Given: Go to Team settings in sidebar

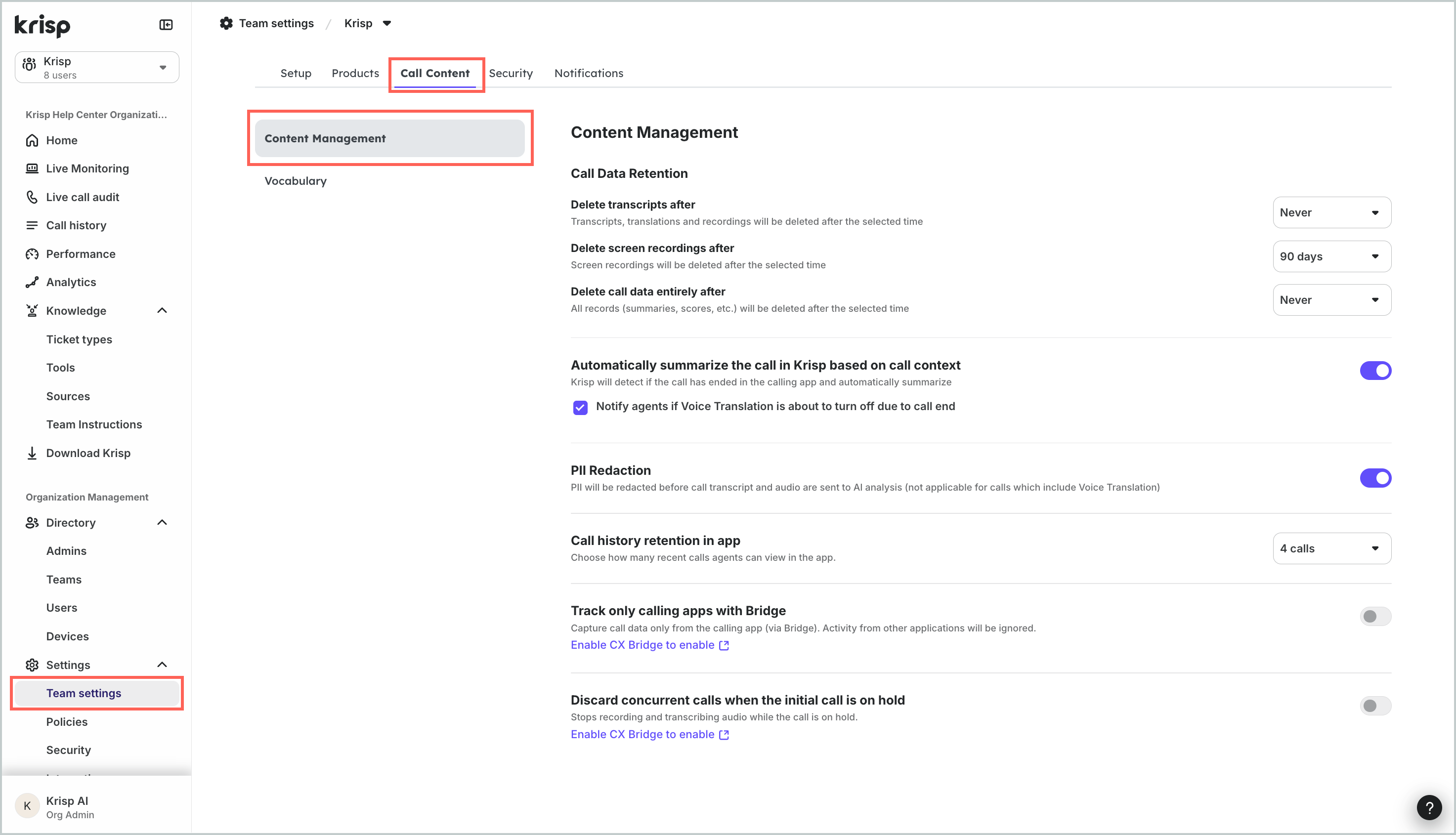Looking at the screenshot, I should 97,693.
